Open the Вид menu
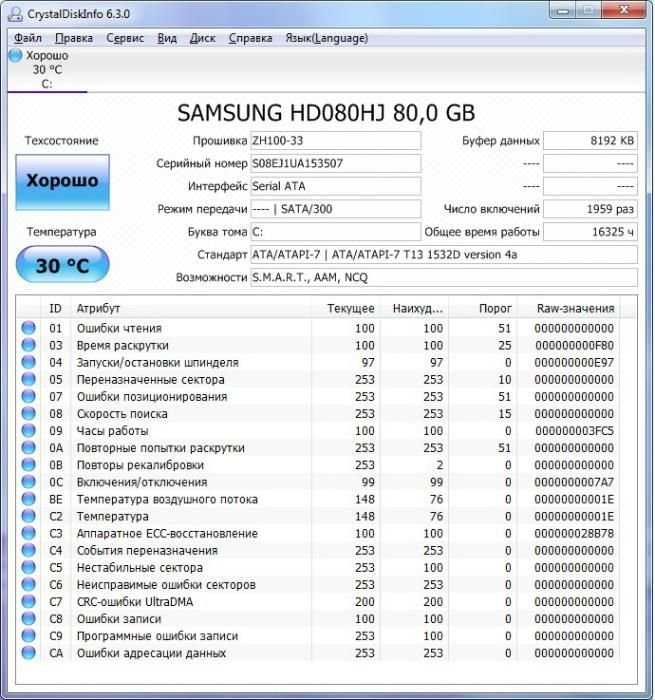Screen dimensions: 655x700 tap(167, 38)
